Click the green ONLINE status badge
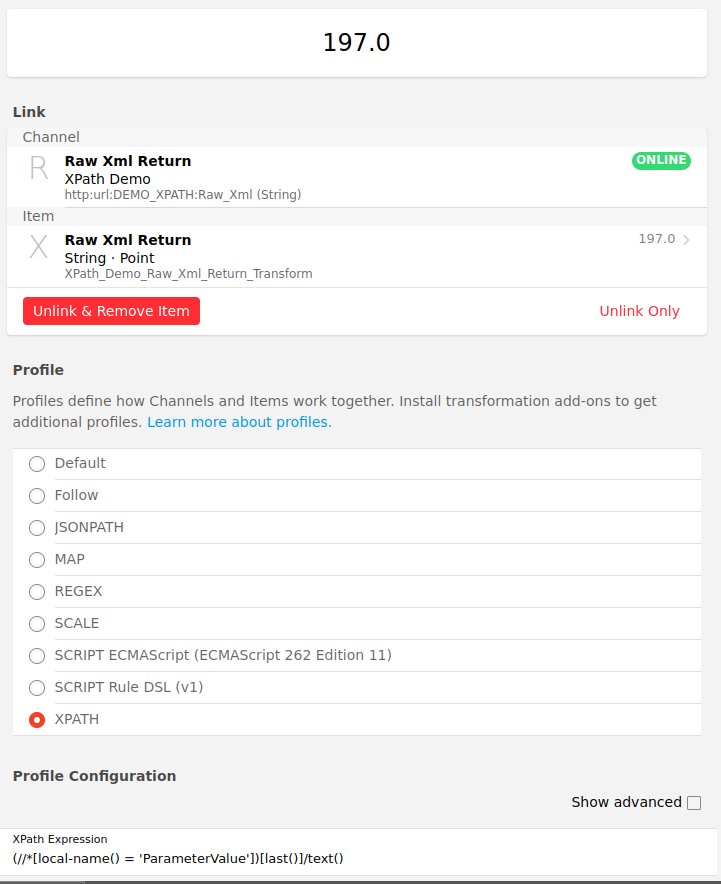 [x=661, y=160]
